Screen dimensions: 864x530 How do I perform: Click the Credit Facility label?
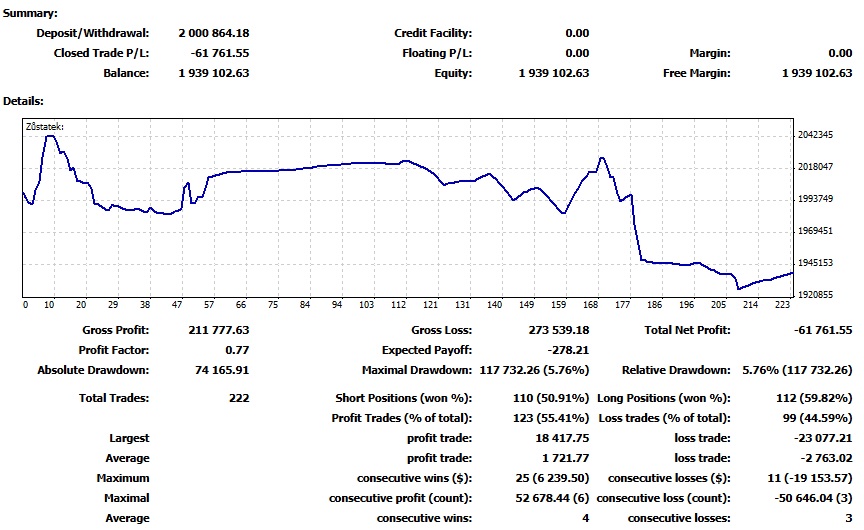433,33
